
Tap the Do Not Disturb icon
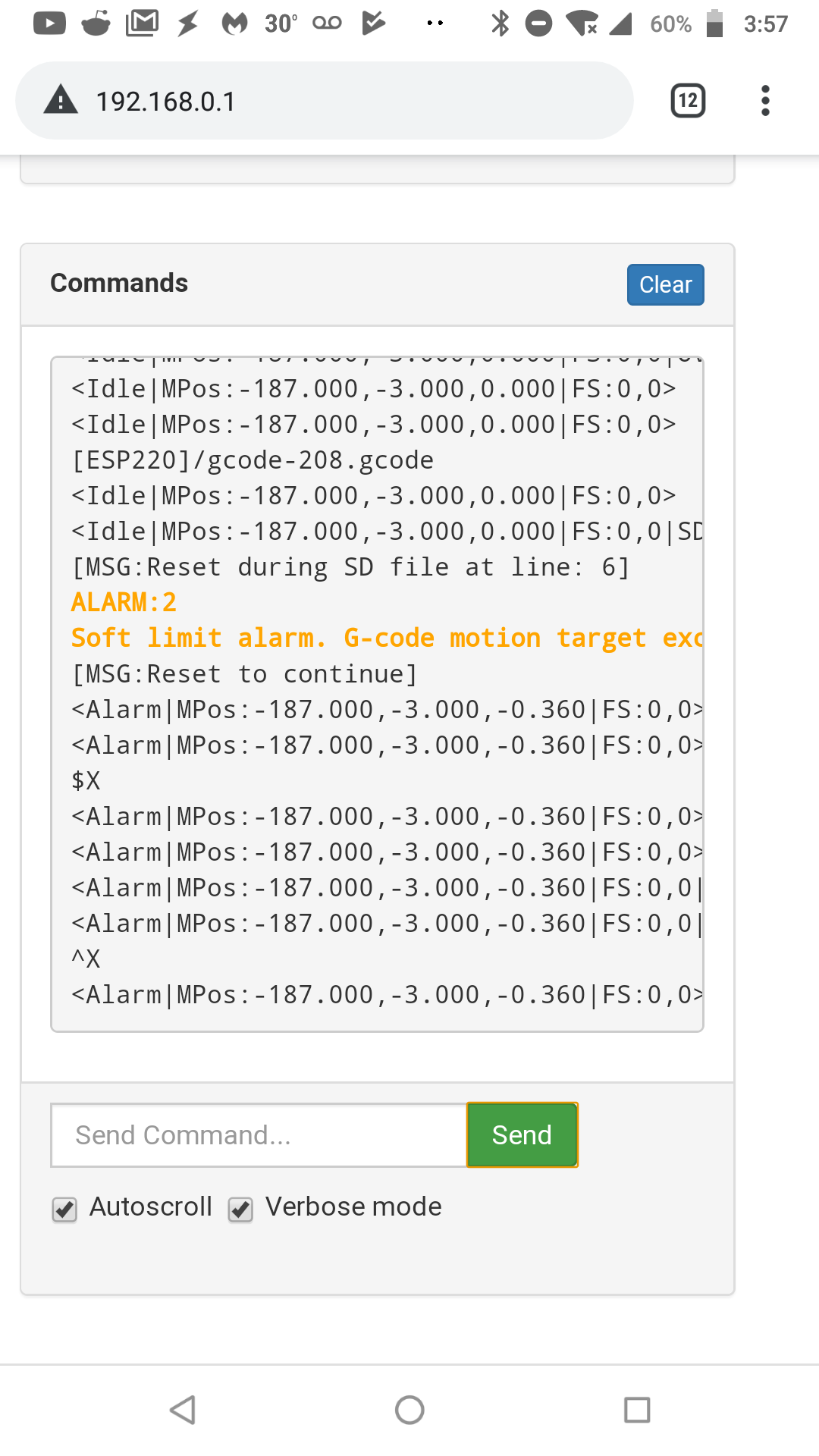click(x=539, y=24)
